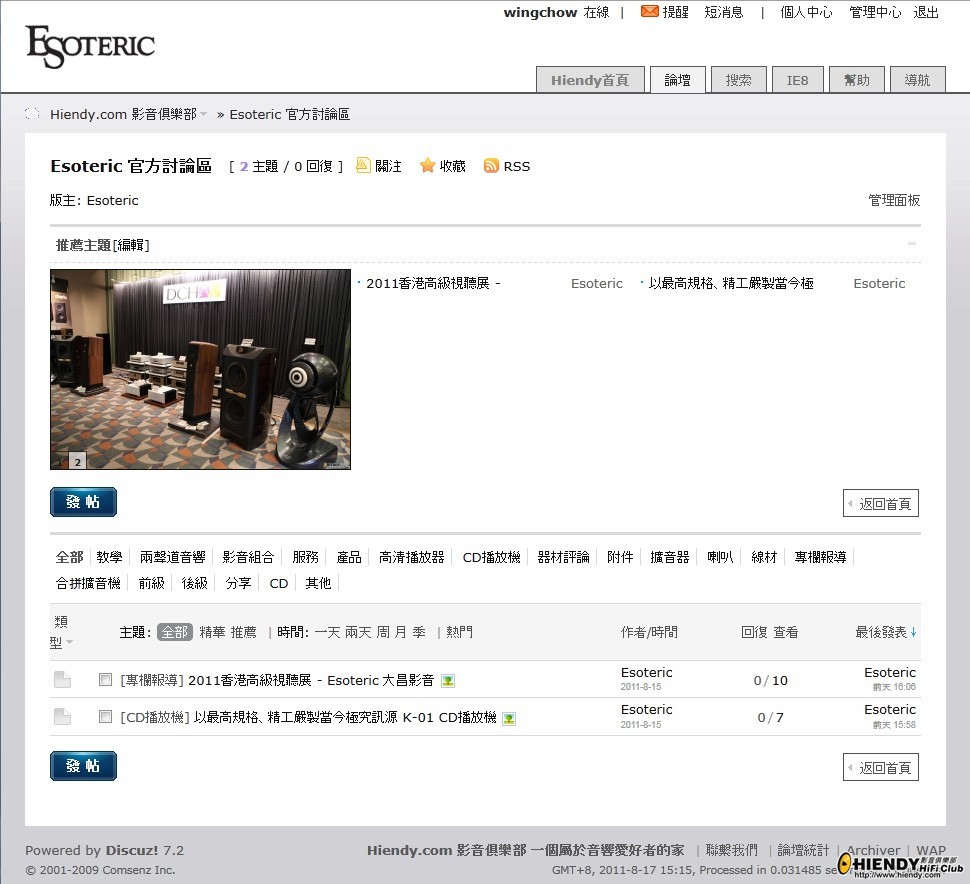Tick checkbox for 2011香港高級視聽展 thread
Screen dimensions: 970x884
pos(105,679)
